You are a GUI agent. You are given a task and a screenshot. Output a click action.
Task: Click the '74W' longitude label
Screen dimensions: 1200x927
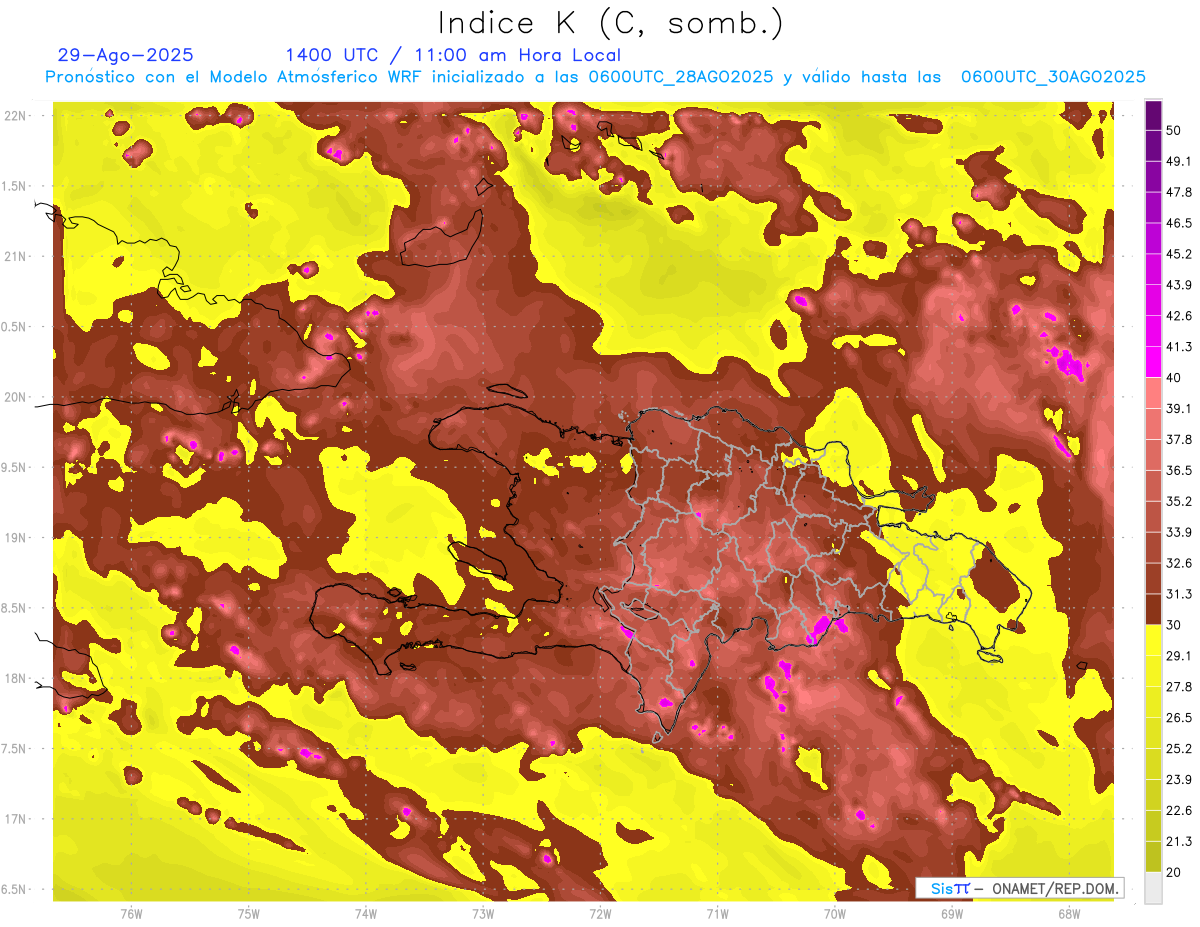coord(366,913)
